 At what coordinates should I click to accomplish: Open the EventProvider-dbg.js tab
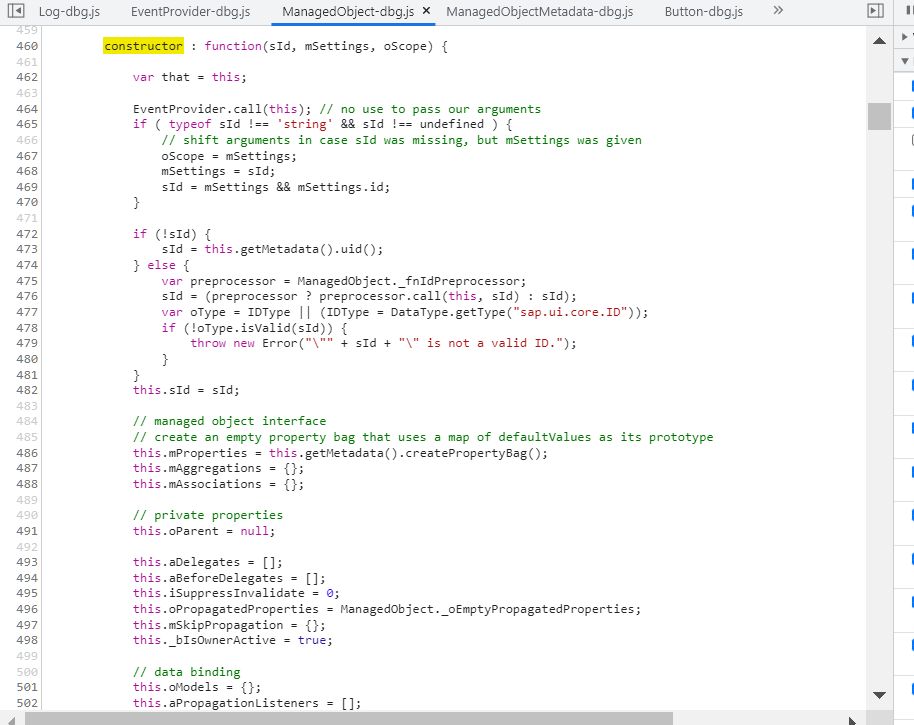[x=191, y=12]
